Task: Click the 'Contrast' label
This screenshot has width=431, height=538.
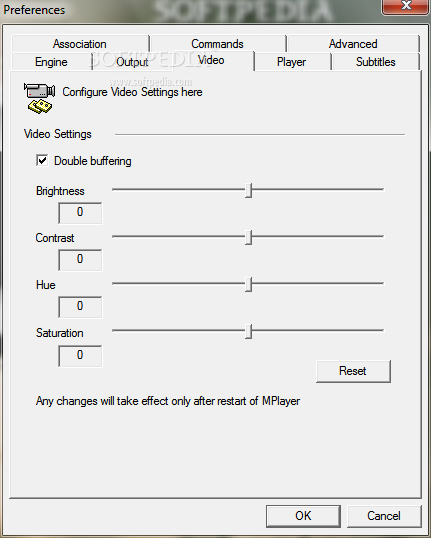Action: pyautogui.click(x=55, y=238)
